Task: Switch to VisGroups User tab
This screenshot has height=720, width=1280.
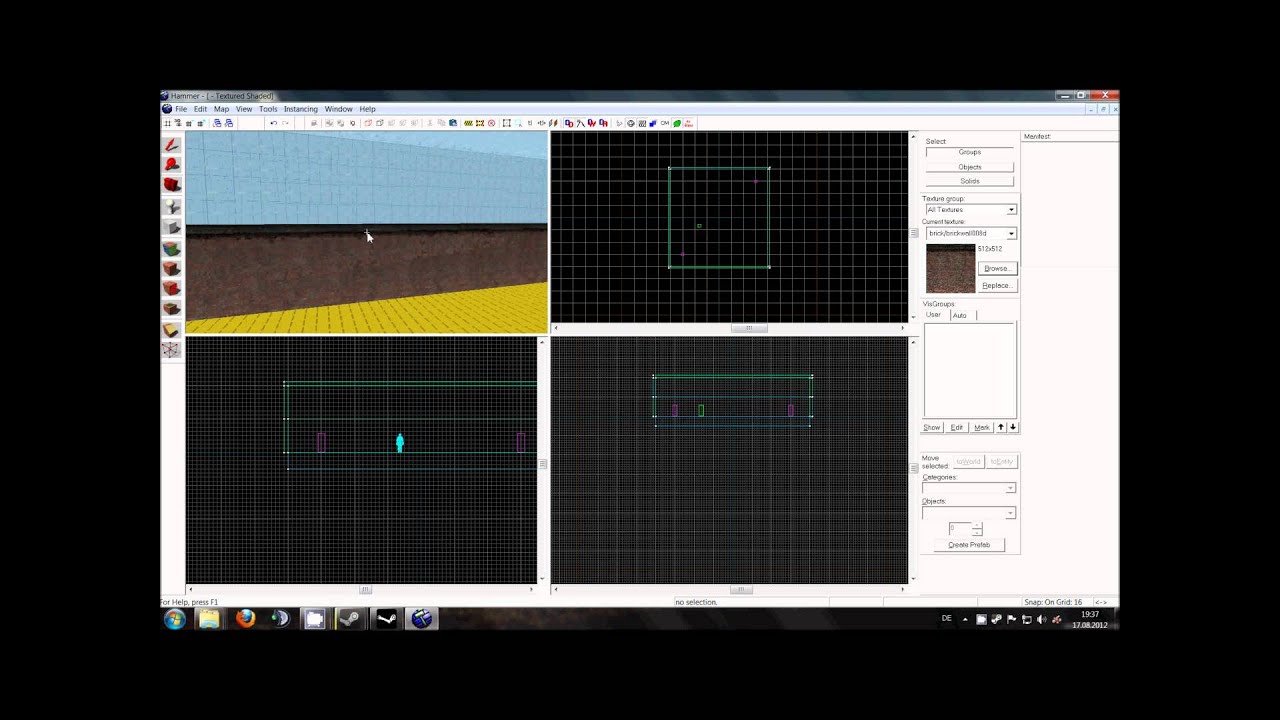Action: point(934,315)
